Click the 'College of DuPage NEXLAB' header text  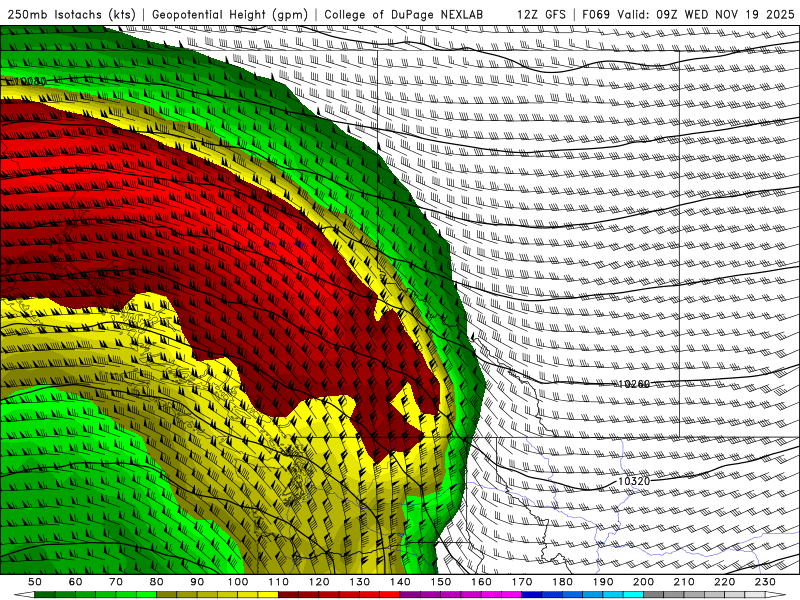point(404,14)
